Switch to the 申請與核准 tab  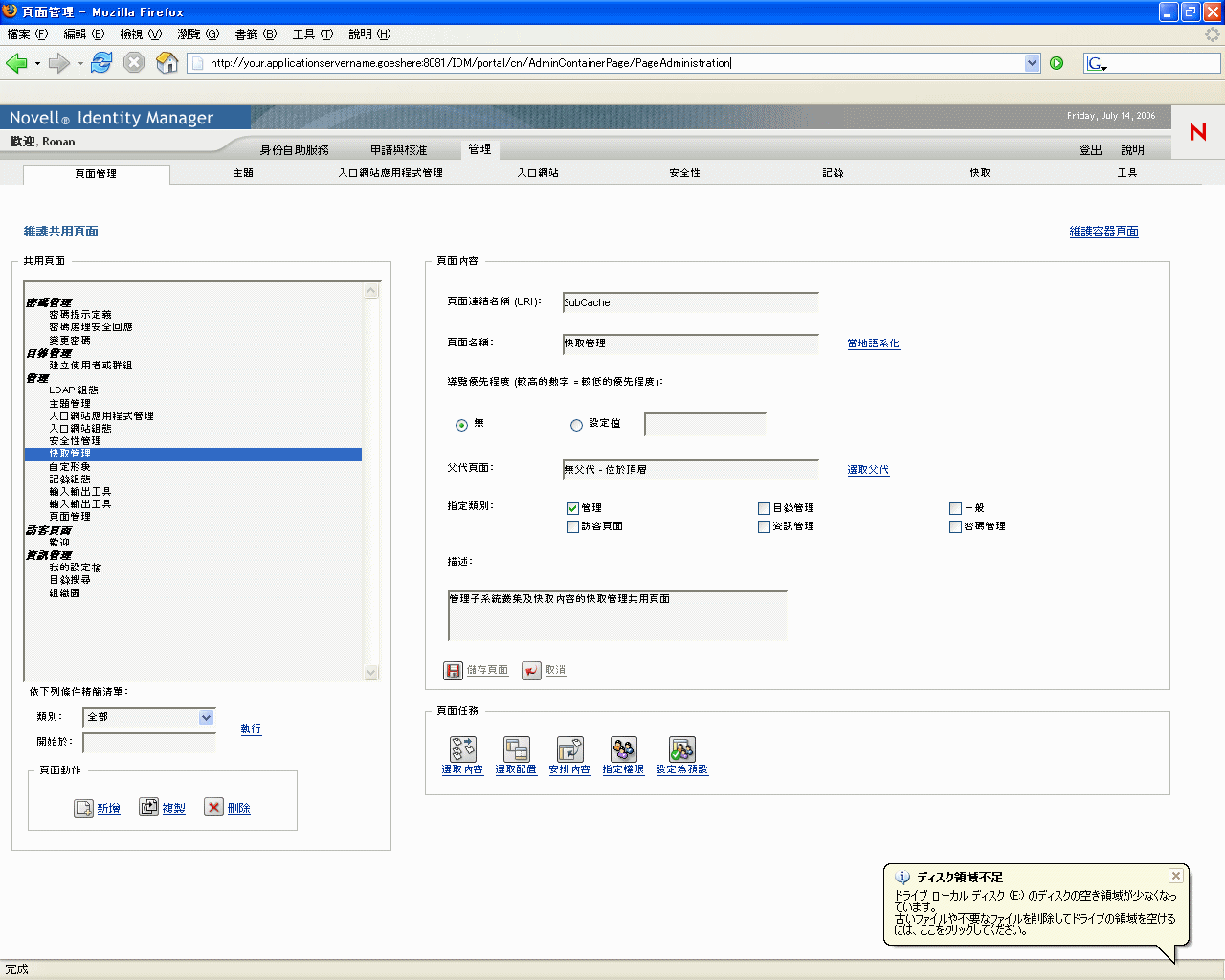point(399,150)
